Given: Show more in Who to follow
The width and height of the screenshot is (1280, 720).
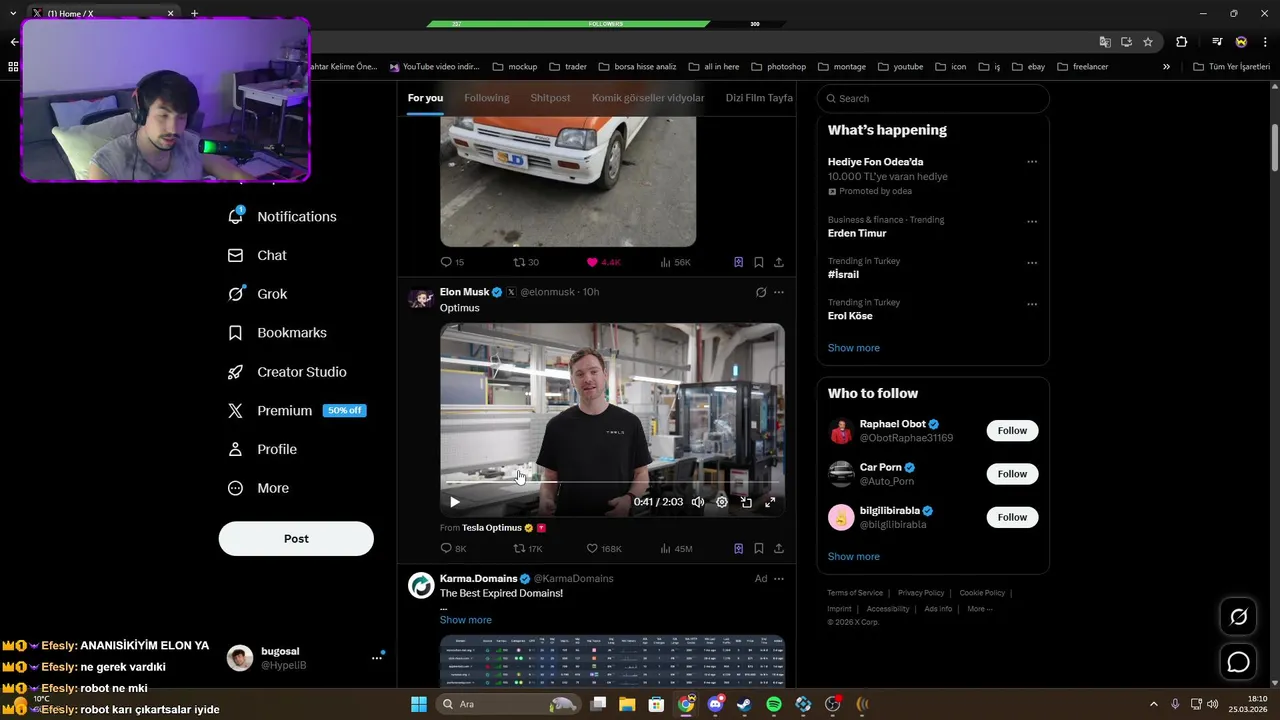Looking at the screenshot, I should tap(854, 556).
